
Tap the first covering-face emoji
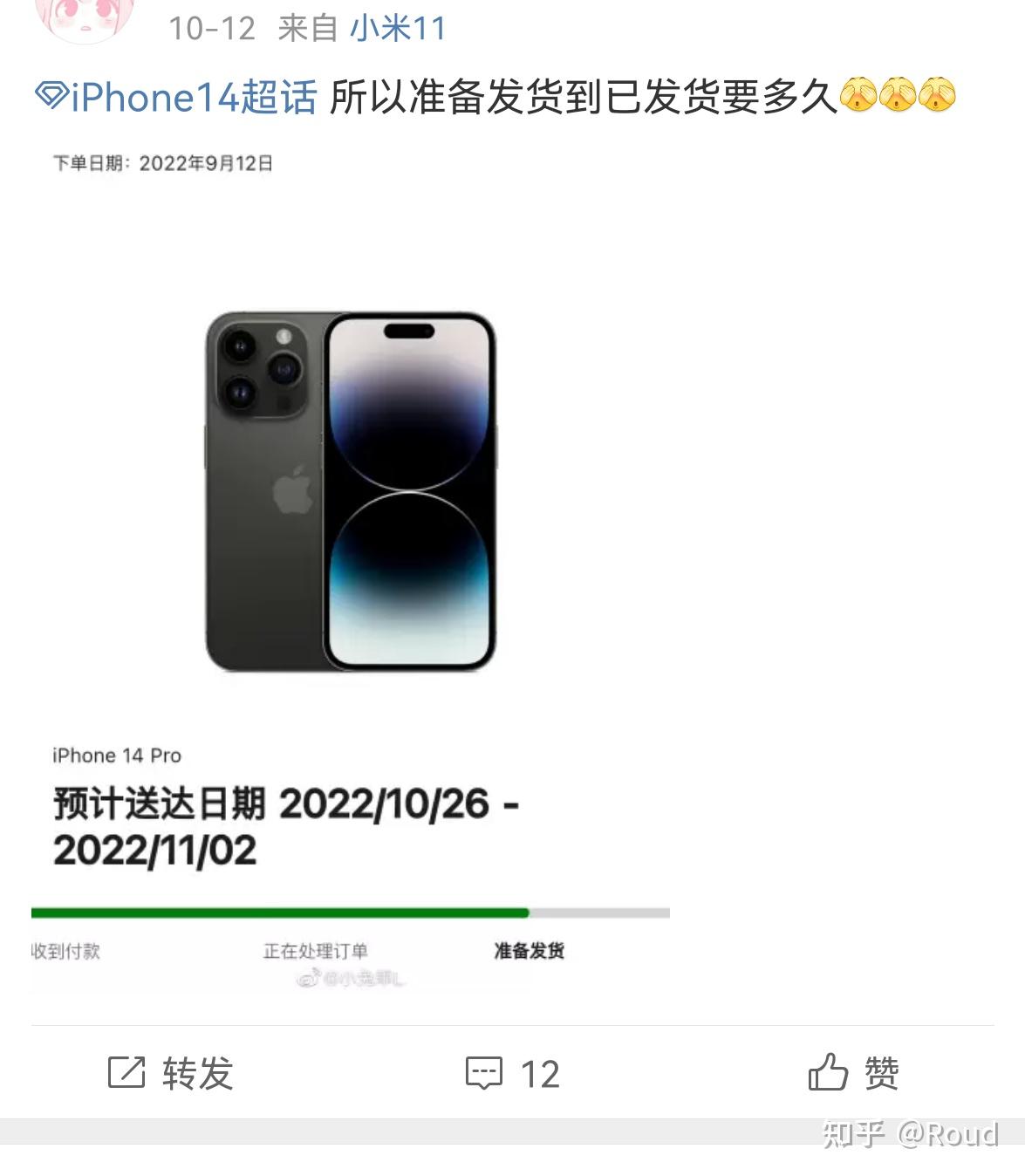(858, 95)
